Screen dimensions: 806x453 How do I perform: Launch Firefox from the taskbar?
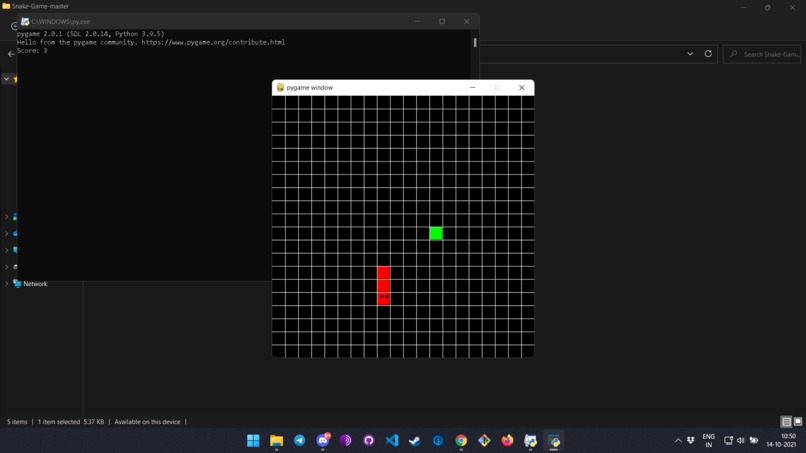pos(507,441)
